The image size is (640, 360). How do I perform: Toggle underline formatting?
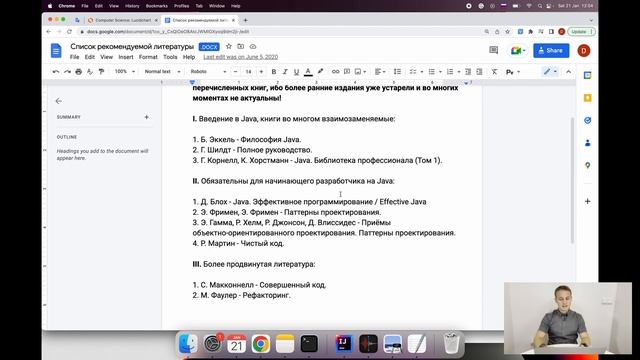(296, 72)
